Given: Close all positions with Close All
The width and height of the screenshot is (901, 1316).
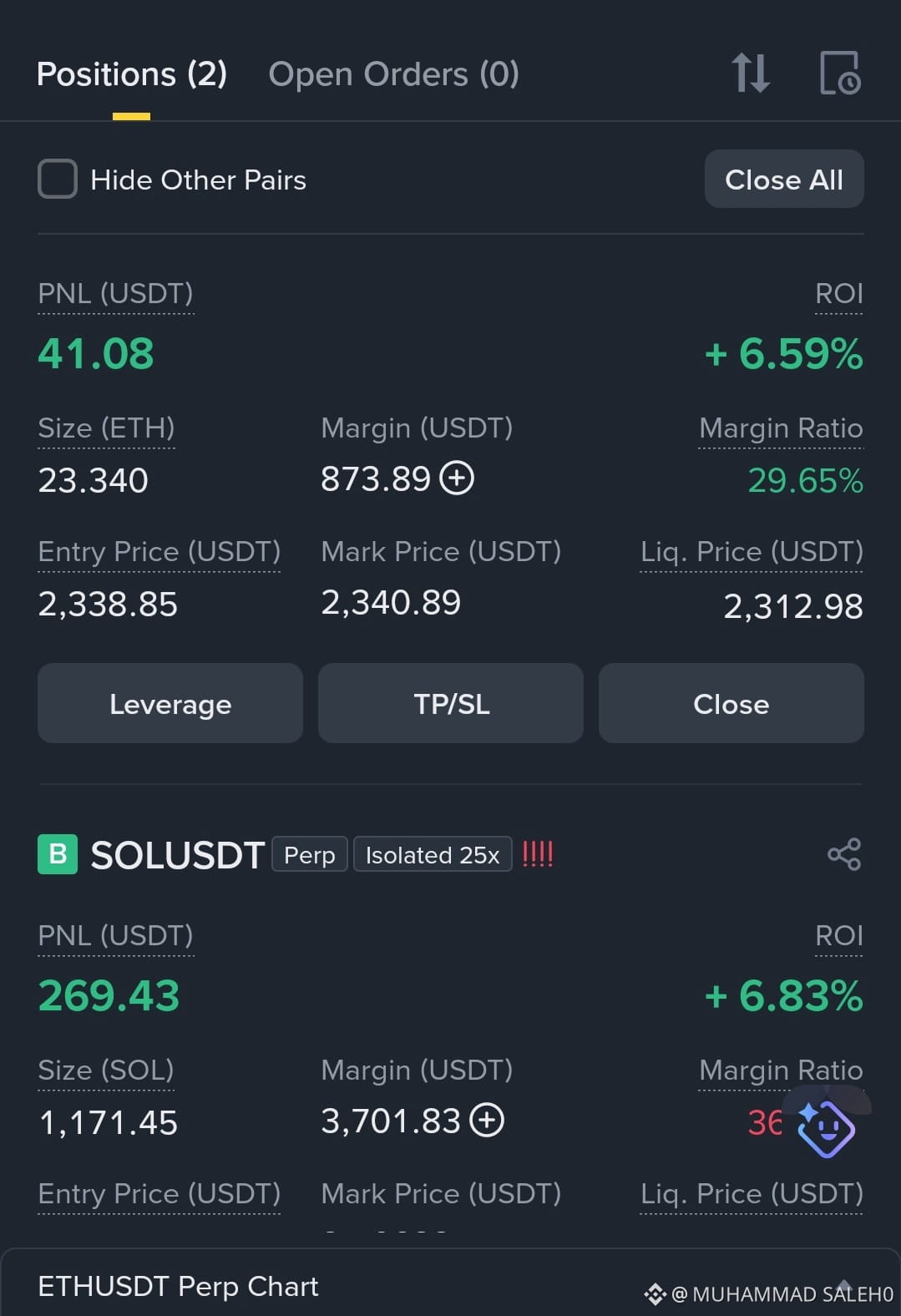Looking at the screenshot, I should point(784,179).
